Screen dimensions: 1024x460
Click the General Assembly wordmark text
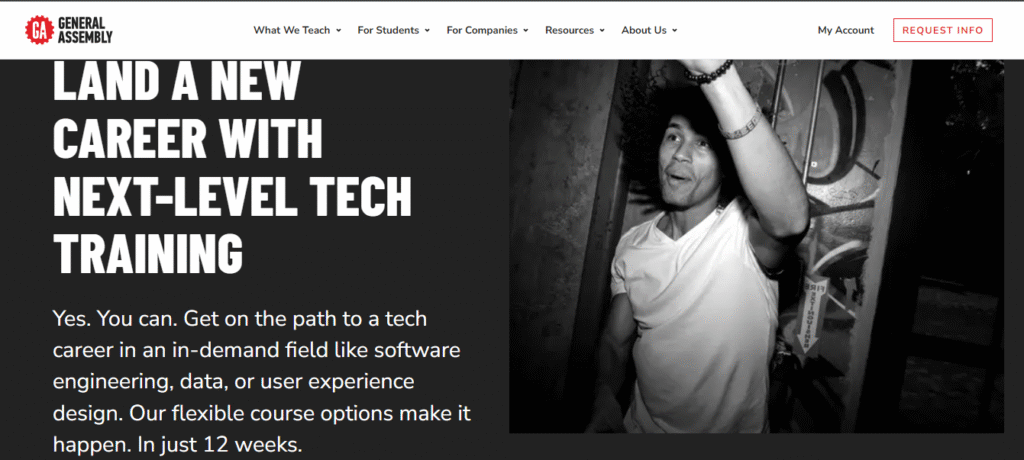85,30
